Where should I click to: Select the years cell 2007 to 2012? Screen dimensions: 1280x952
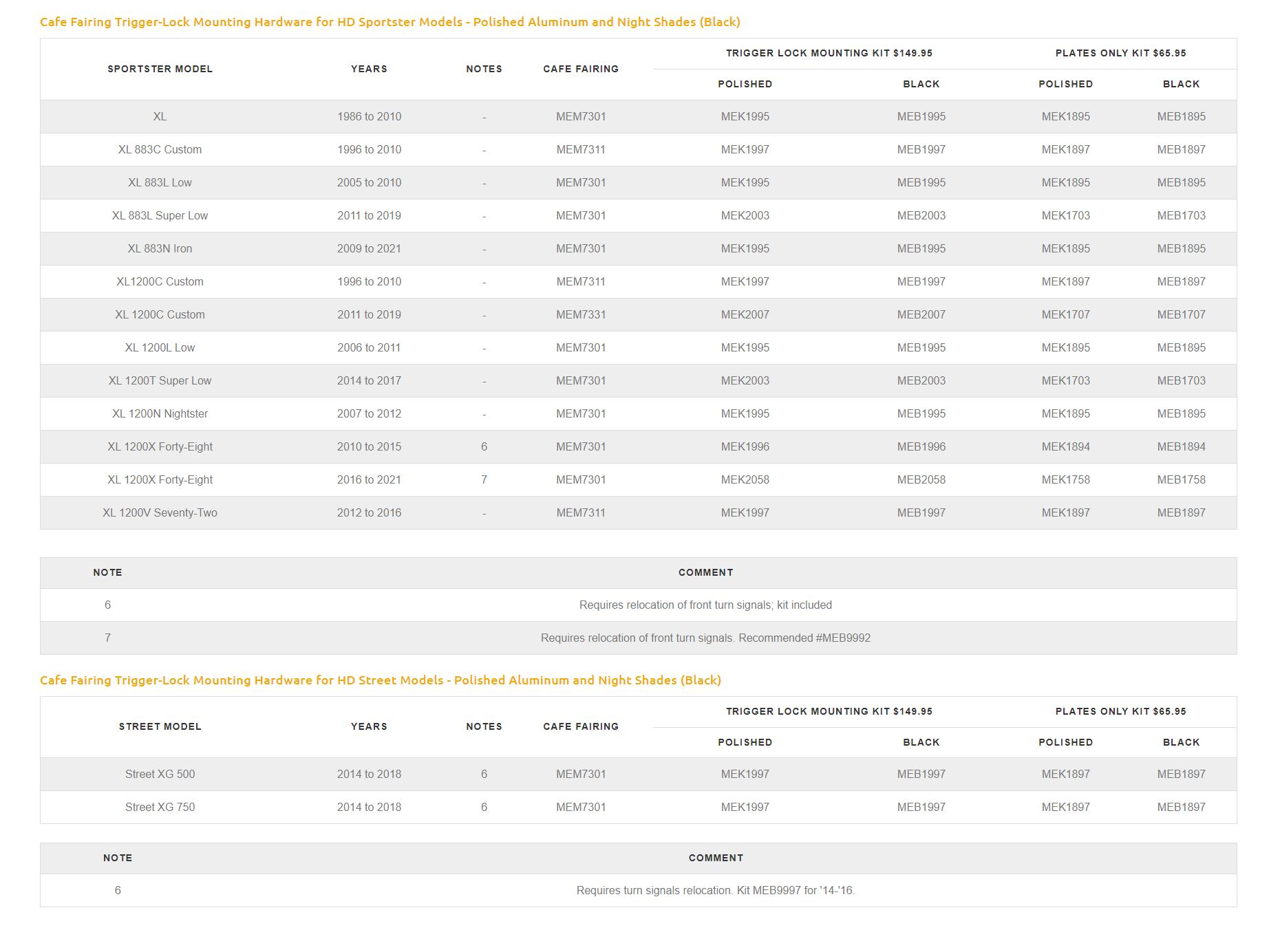pos(369,413)
